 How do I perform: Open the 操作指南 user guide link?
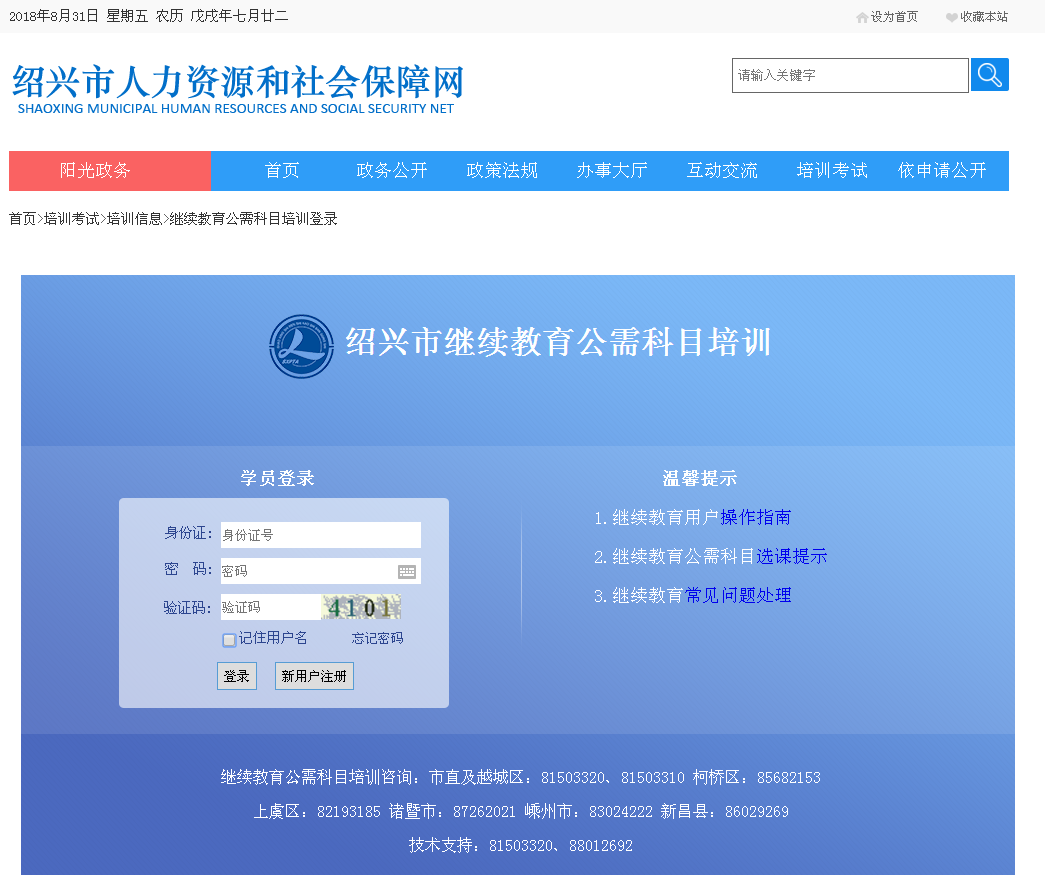pos(755,518)
